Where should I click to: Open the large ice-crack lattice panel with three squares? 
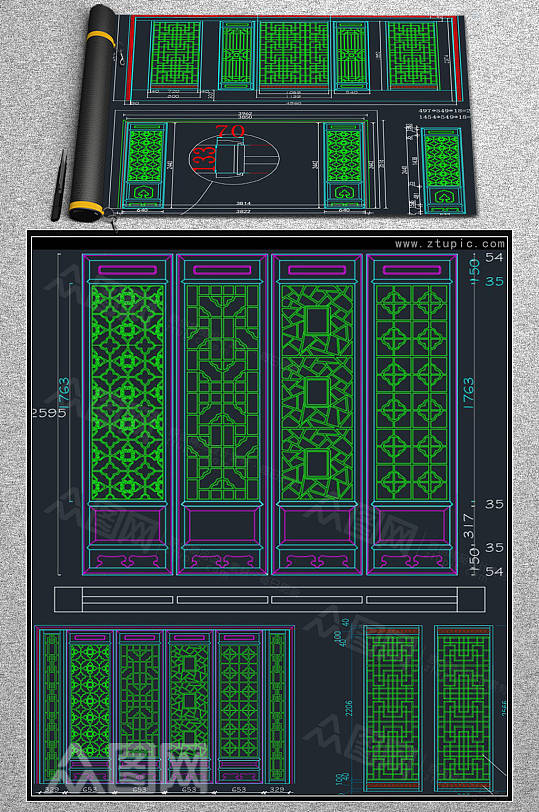coord(317,414)
